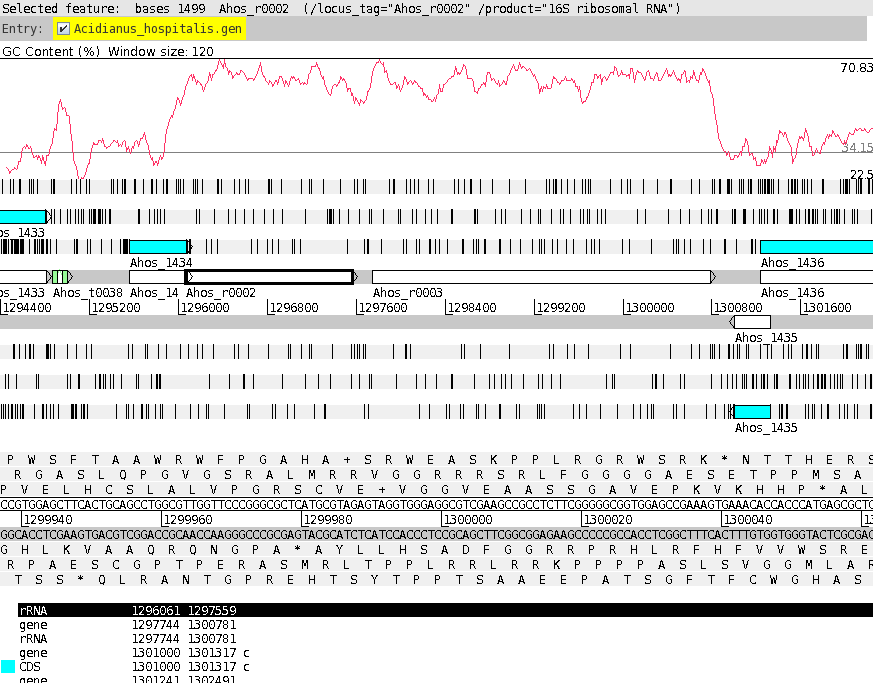
Task: Toggle the Acidianus_hospitalis.gen entry checkbox
Action: 64,29
